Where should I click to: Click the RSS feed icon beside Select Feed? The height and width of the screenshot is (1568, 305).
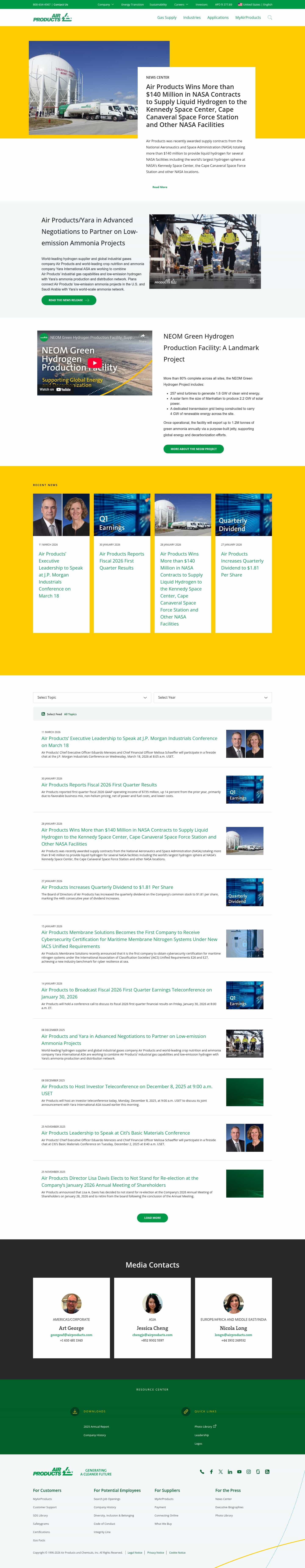tap(43, 714)
